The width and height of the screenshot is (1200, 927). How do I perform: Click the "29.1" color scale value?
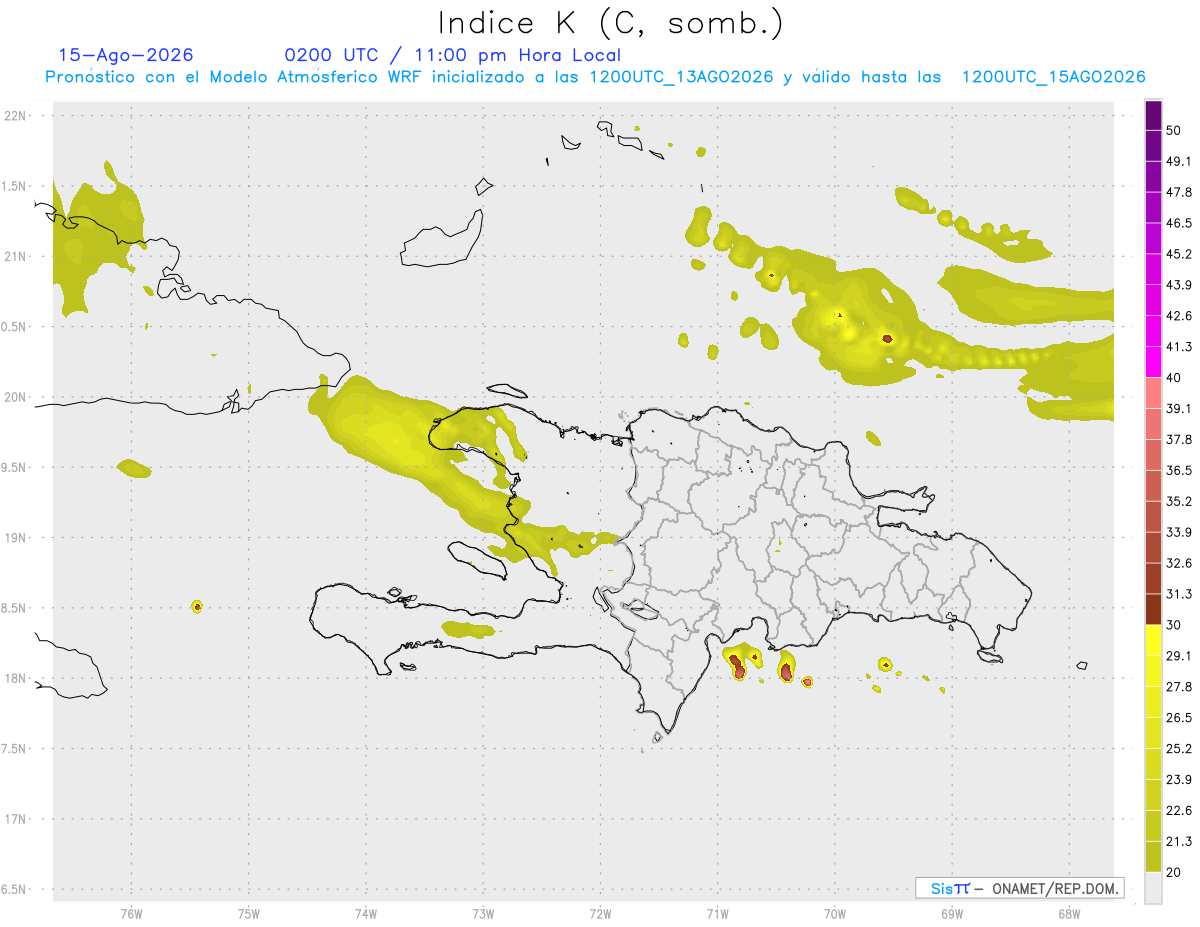(x=1179, y=656)
